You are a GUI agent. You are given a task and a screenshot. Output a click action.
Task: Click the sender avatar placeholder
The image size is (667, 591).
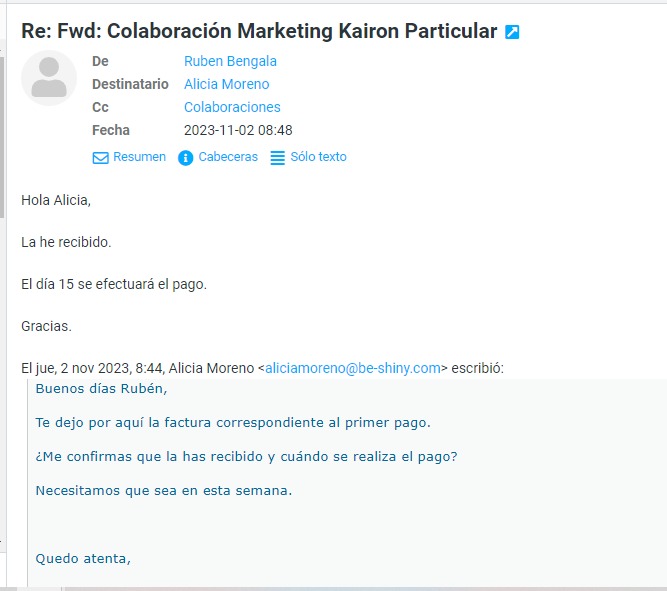(x=48, y=78)
